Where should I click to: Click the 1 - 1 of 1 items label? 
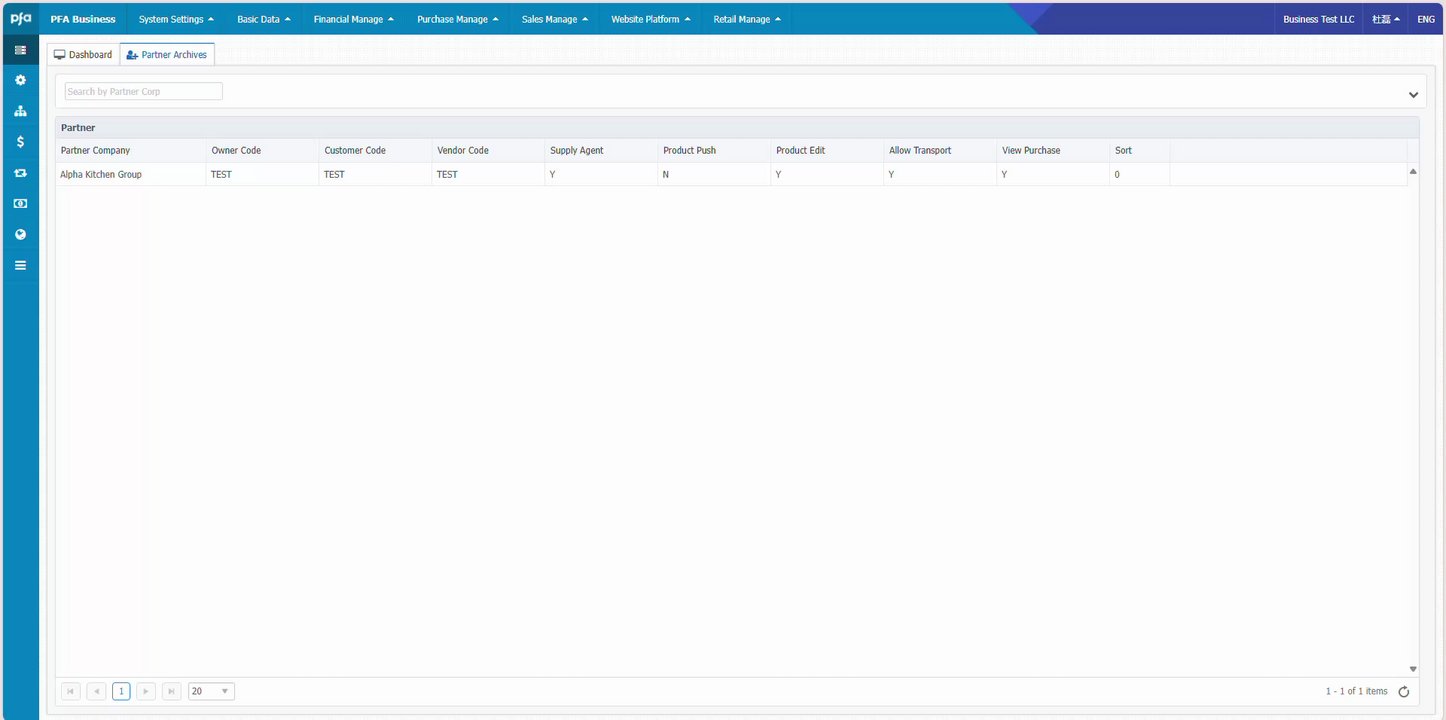coord(1357,691)
